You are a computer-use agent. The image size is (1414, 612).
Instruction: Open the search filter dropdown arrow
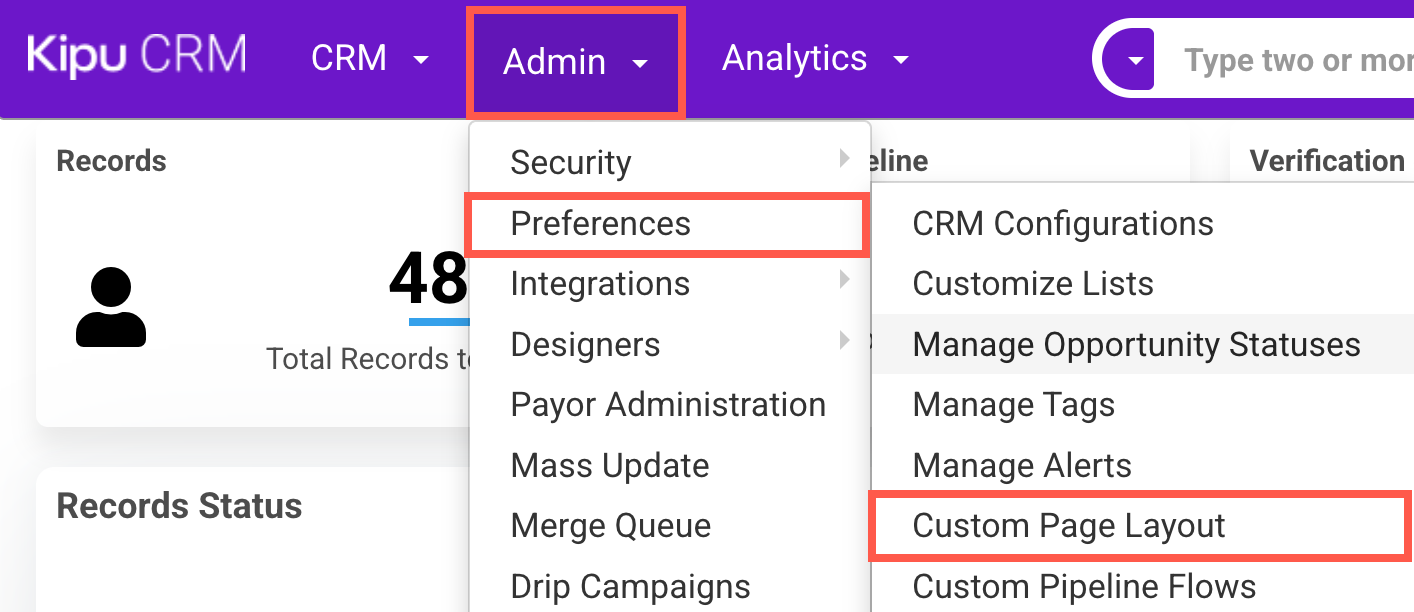[x=1136, y=60]
